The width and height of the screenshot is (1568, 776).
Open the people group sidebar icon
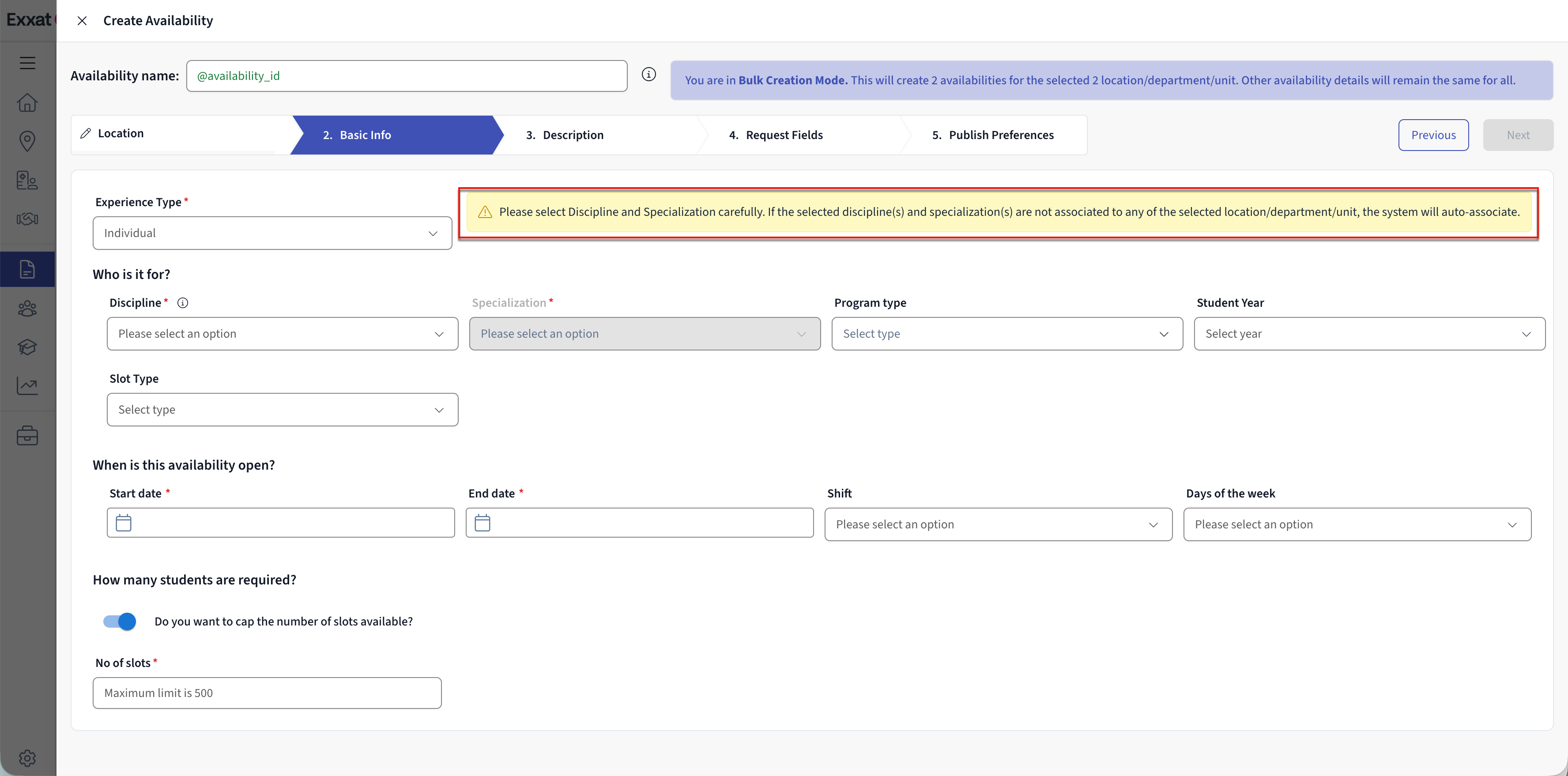click(27, 309)
